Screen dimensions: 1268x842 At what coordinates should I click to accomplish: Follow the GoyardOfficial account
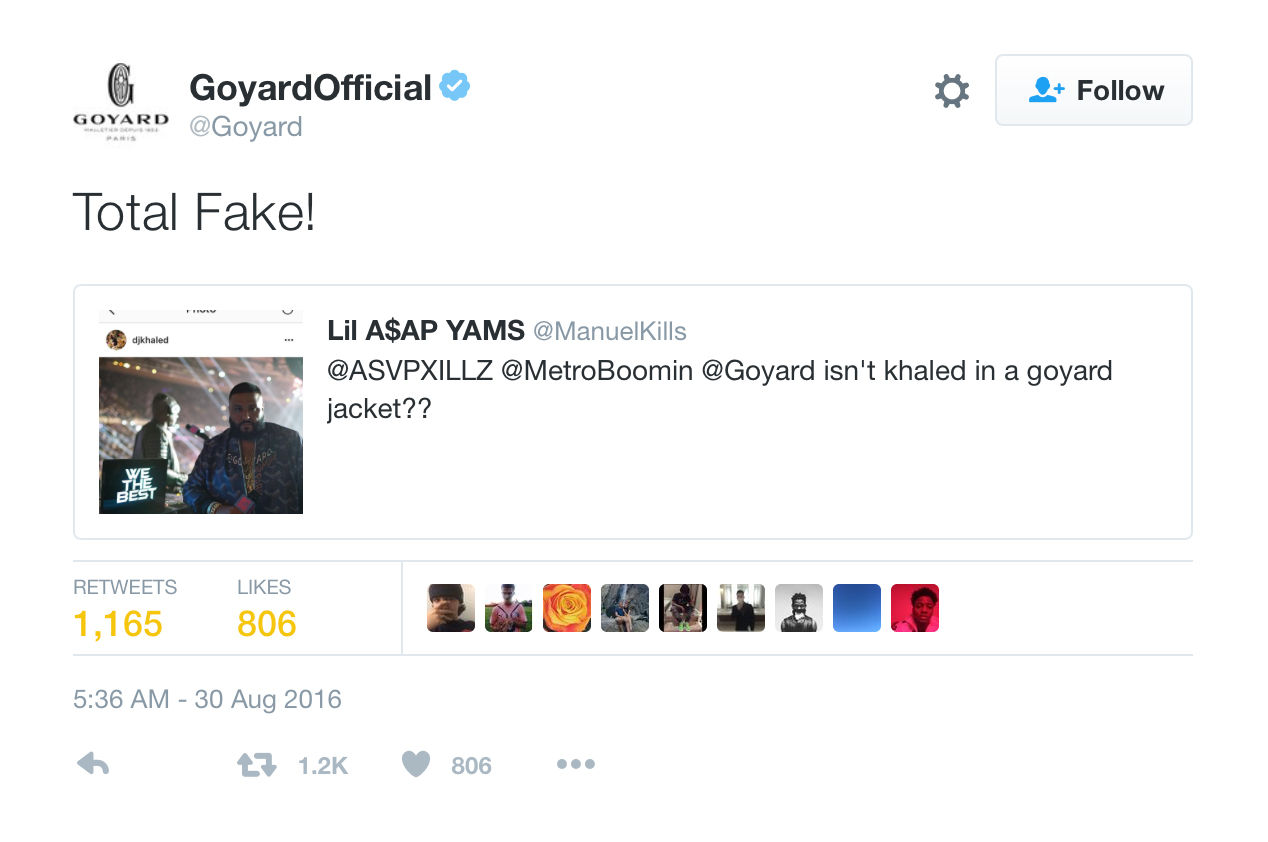point(1093,90)
